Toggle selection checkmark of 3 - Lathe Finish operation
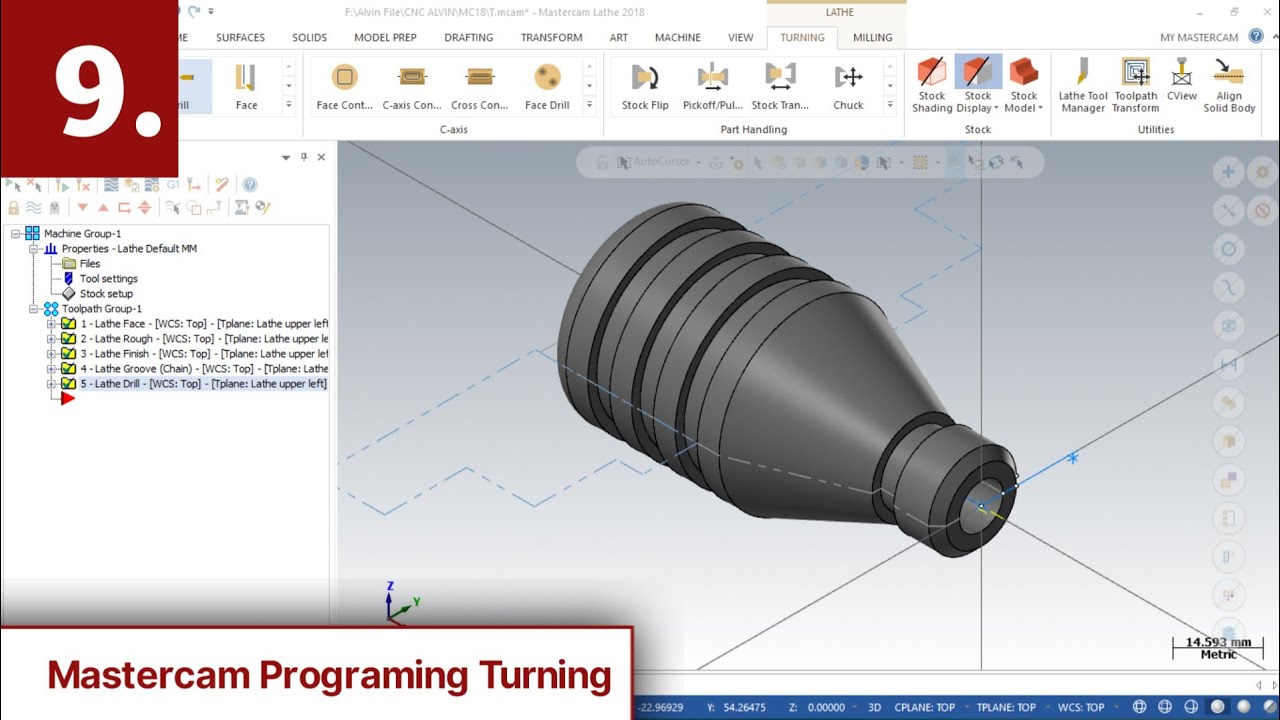The width and height of the screenshot is (1280, 720). (68, 354)
